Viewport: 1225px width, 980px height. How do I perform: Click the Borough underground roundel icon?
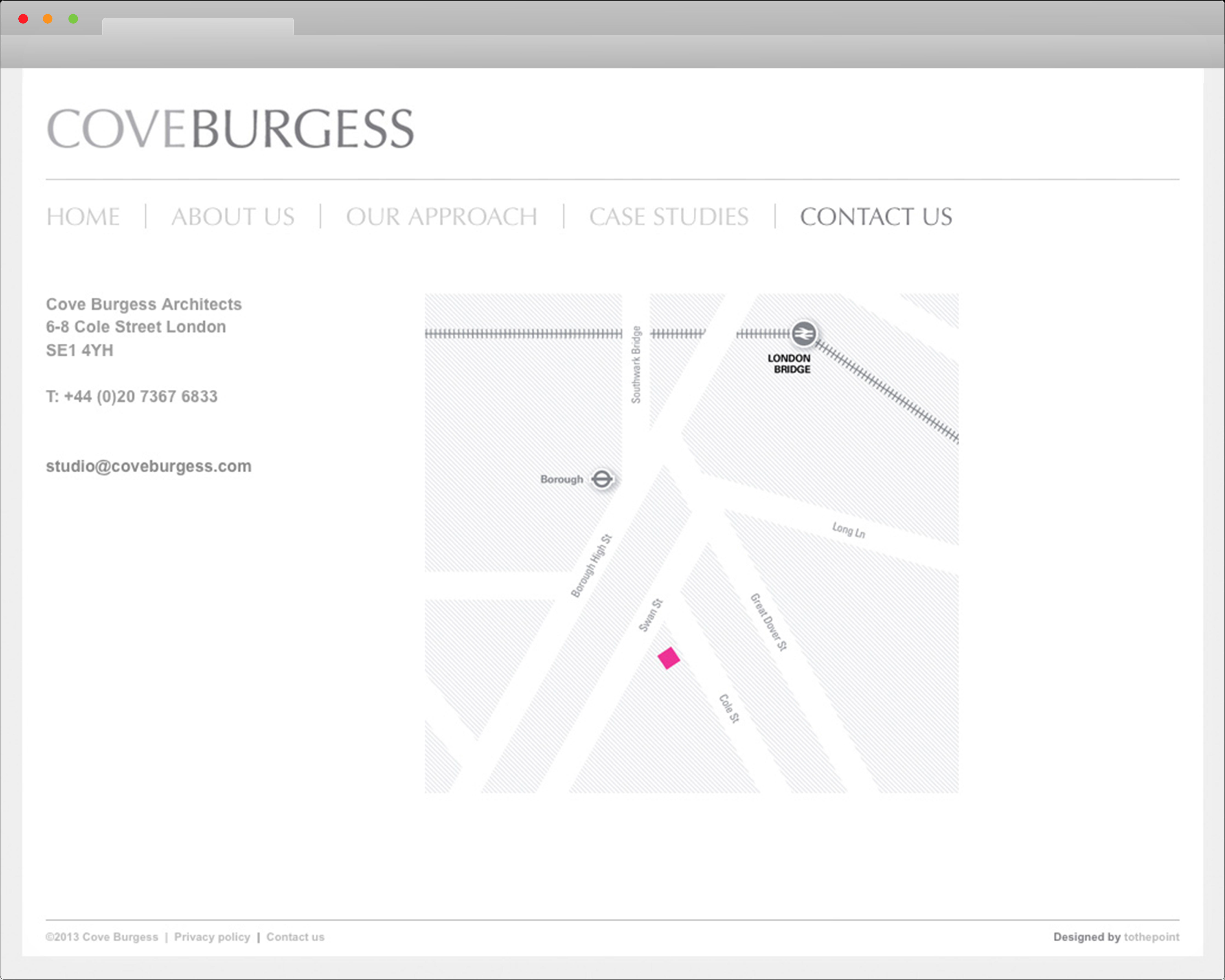click(x=602, y=479)
